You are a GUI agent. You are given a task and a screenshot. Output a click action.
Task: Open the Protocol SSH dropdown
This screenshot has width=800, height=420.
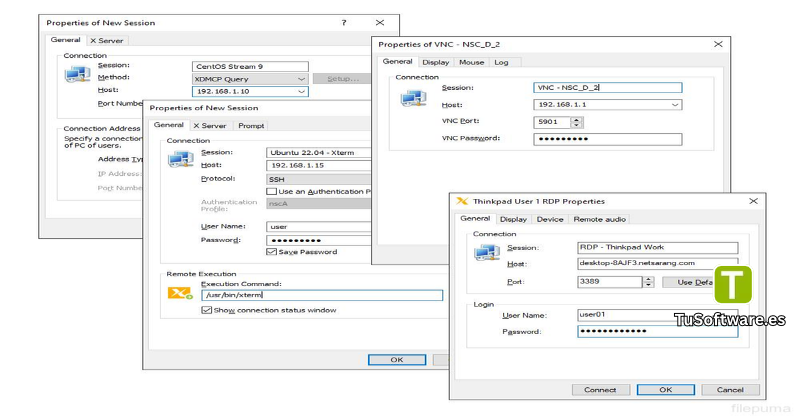point(318,179)
